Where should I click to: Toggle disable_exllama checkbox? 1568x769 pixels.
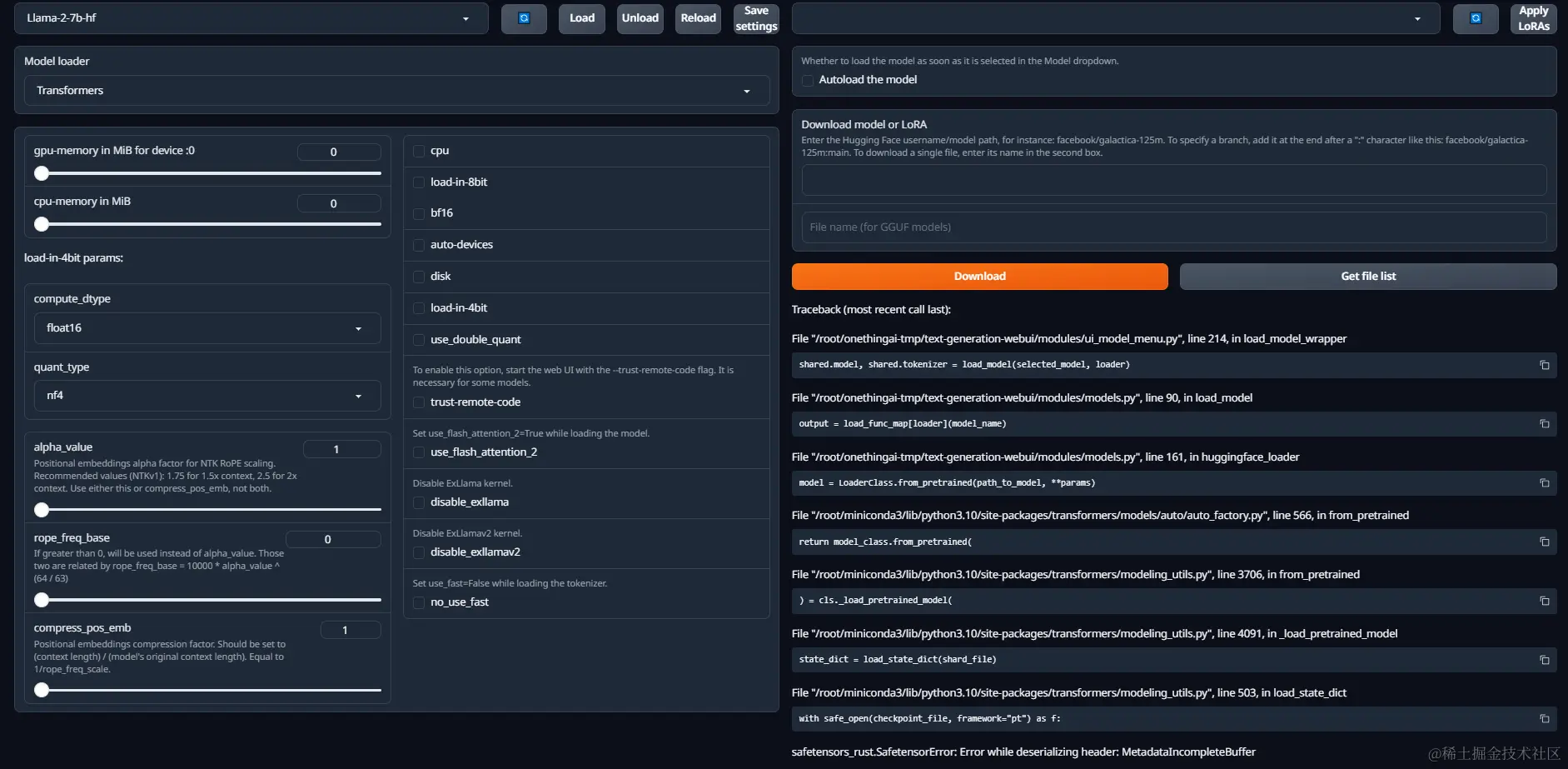tap(419, 502)
